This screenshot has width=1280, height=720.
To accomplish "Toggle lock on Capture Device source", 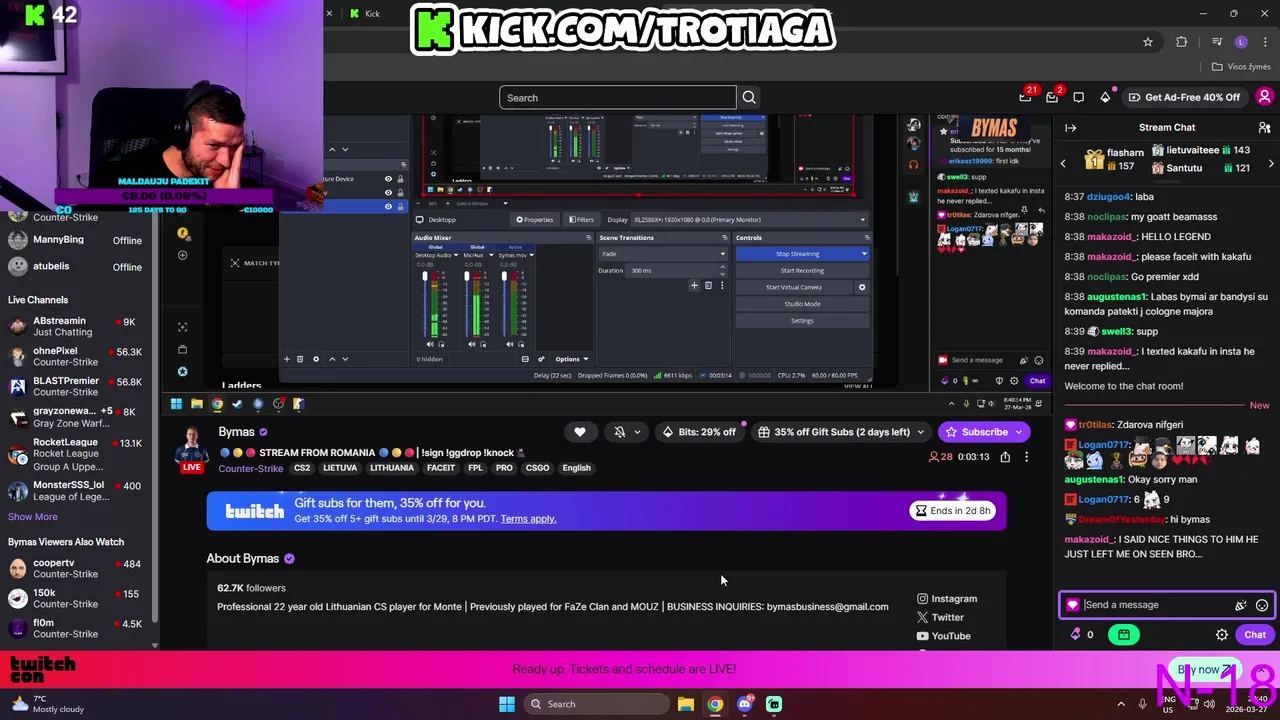I will tap(400, 179).
